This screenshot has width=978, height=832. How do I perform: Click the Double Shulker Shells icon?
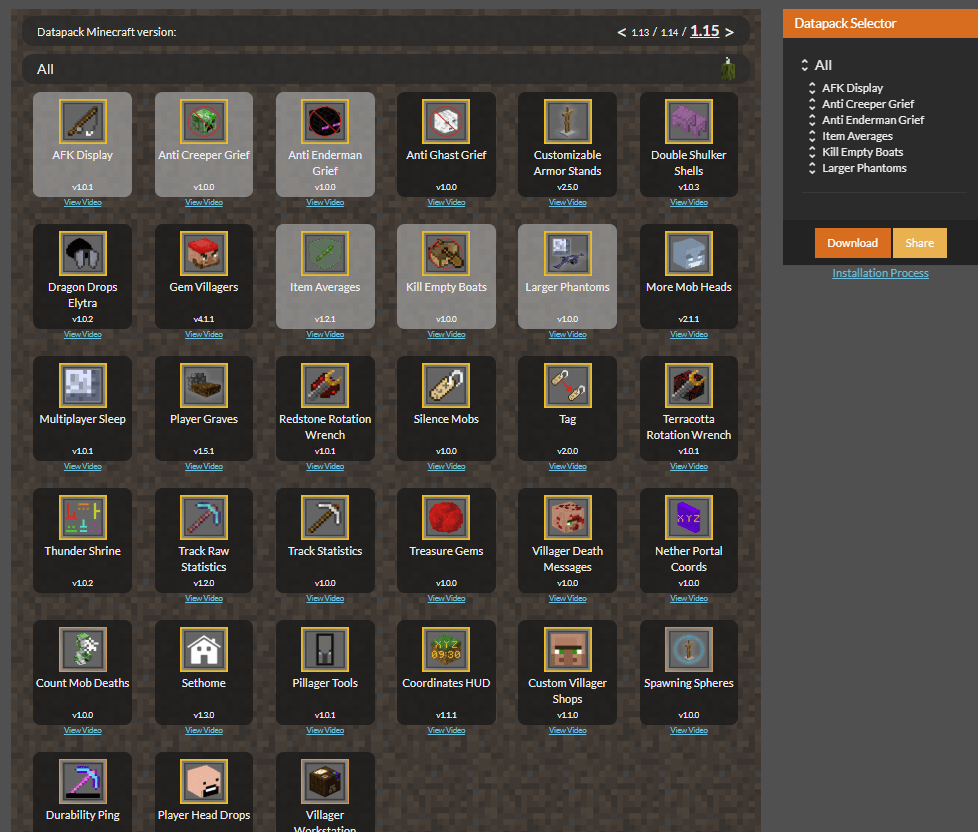(x=689, y=122)
